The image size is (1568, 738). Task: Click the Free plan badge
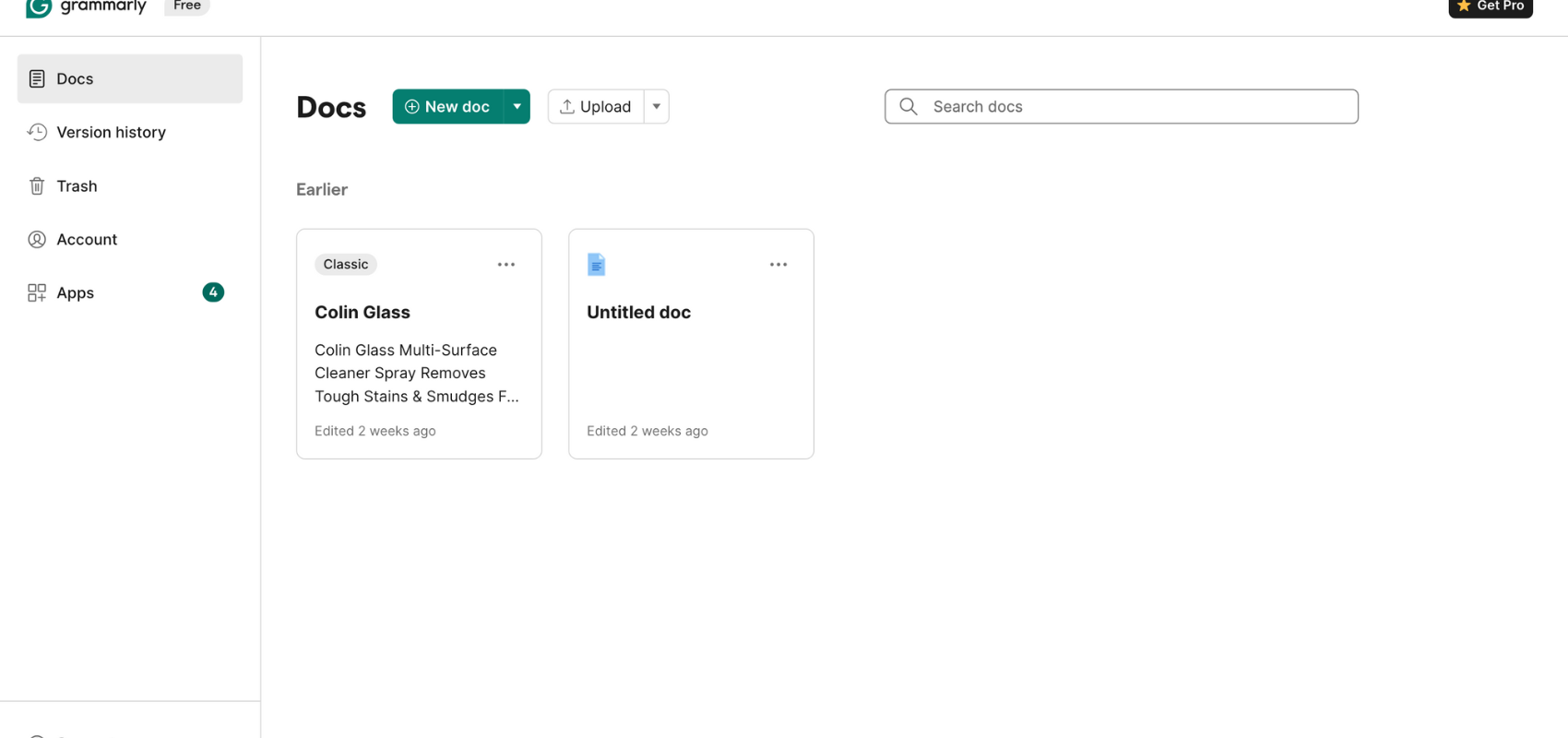coord(187,6)
